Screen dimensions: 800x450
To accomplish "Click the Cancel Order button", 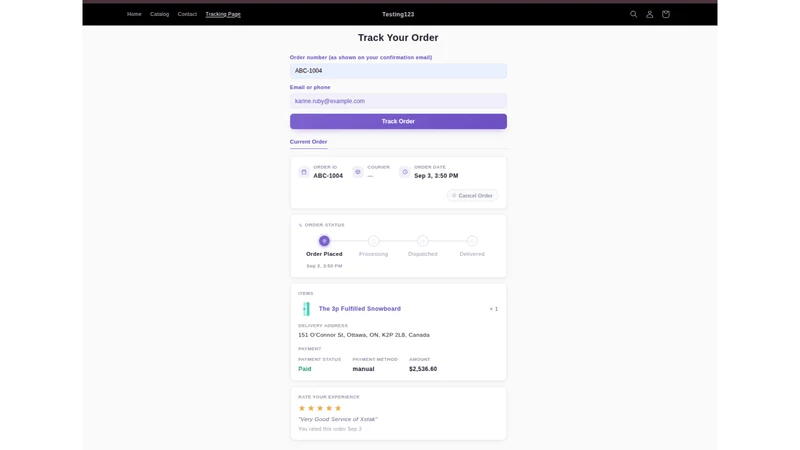I will (472, 195).
